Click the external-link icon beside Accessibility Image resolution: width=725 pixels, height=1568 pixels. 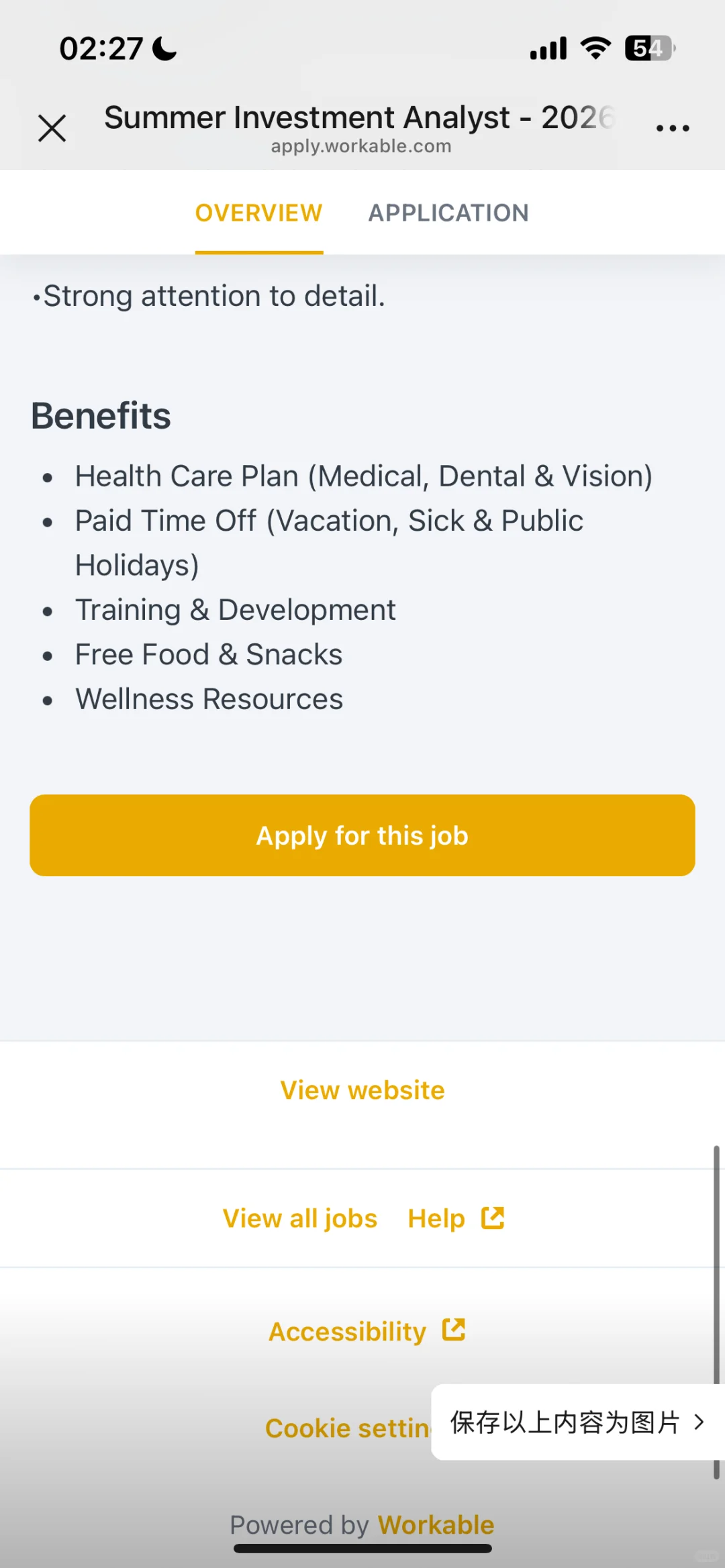[x=454, y=1329]
